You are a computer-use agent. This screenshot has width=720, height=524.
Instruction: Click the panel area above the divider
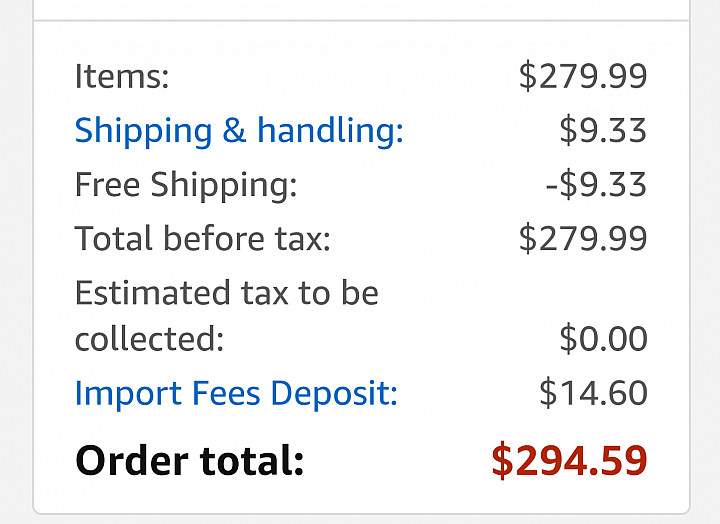click(x=361, y=9)
